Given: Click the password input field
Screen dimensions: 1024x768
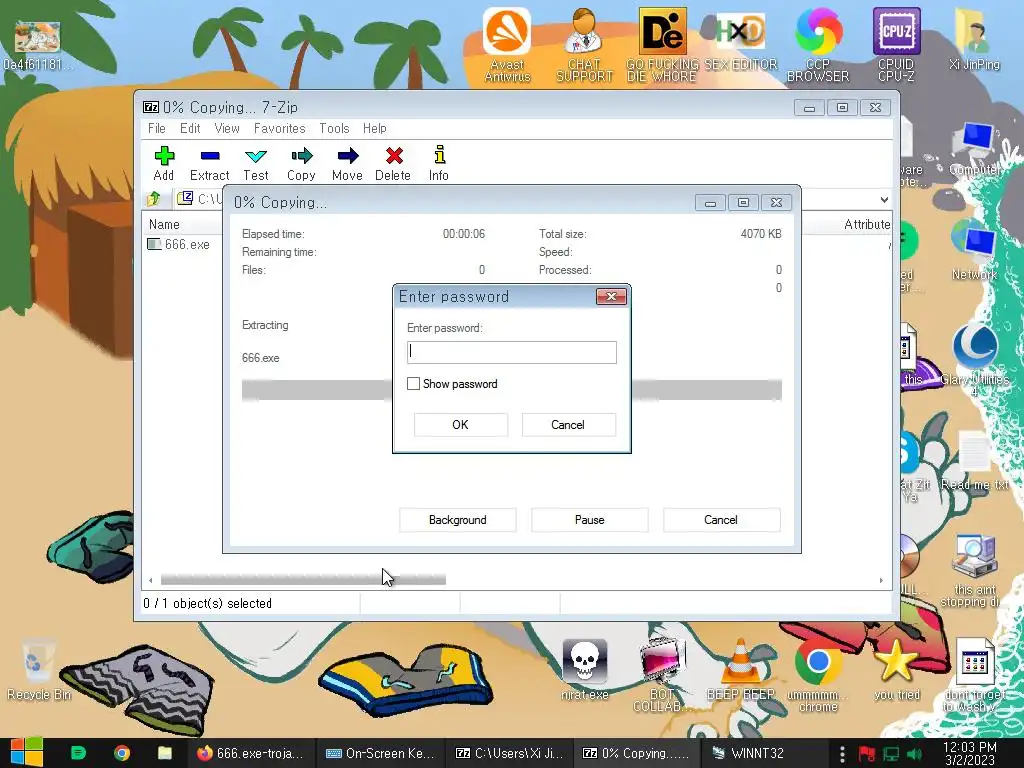Looking at the screenshot, I should pos(511,352).
